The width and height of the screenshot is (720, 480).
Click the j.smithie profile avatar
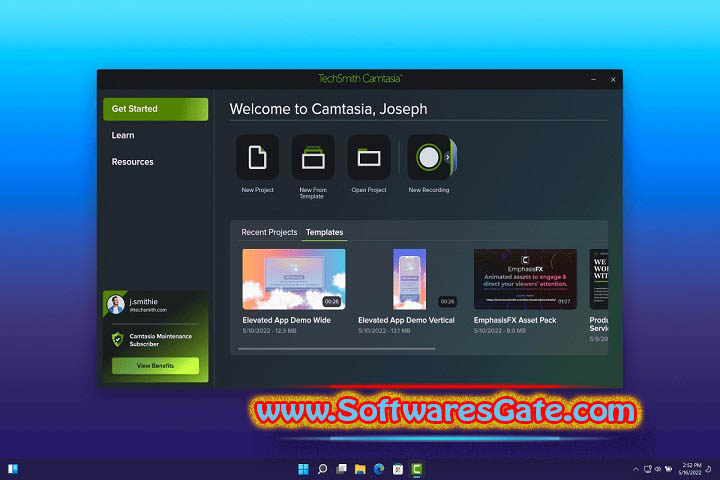pos(116,304)
